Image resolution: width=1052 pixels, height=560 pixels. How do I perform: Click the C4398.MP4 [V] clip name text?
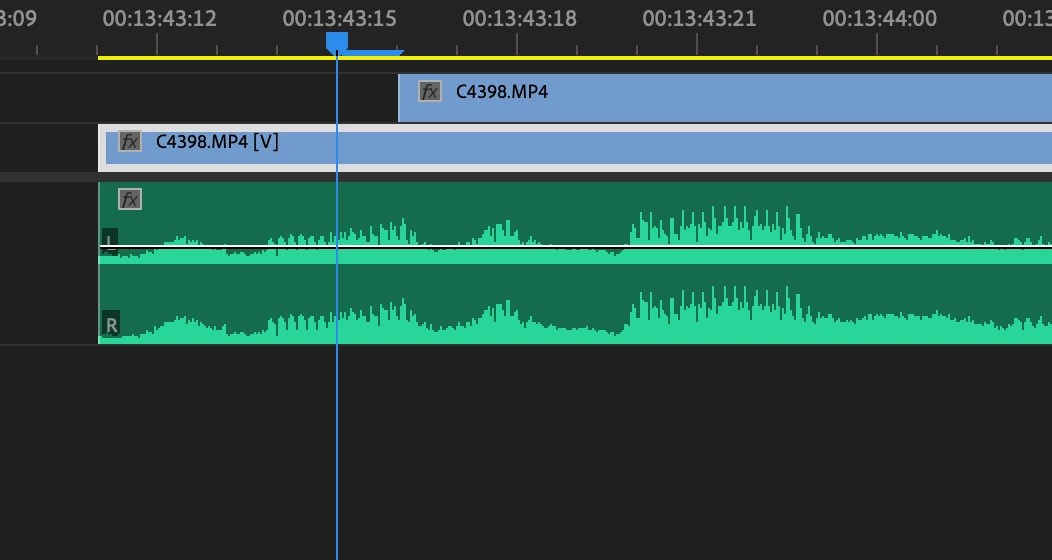[x=217, y=142]
